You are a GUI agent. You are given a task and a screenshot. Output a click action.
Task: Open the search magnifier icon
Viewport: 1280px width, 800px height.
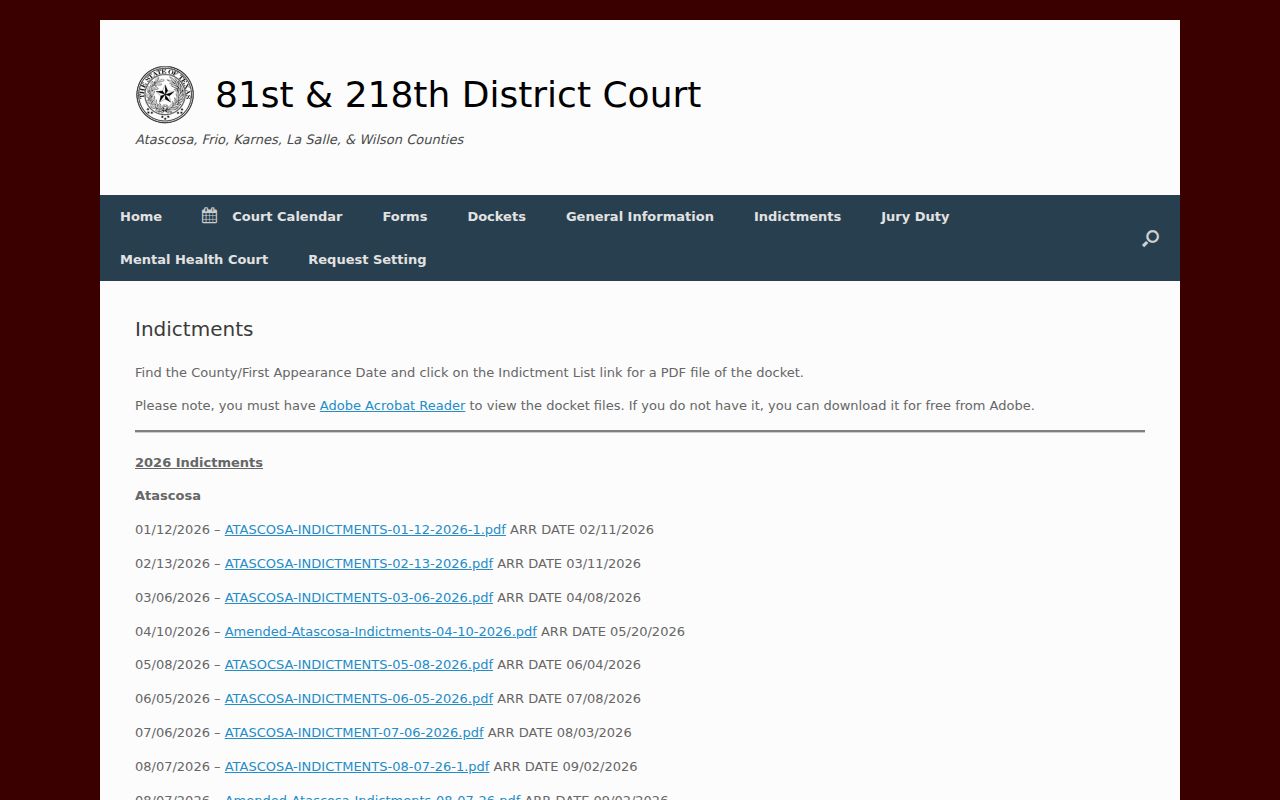click(1150, 238)
